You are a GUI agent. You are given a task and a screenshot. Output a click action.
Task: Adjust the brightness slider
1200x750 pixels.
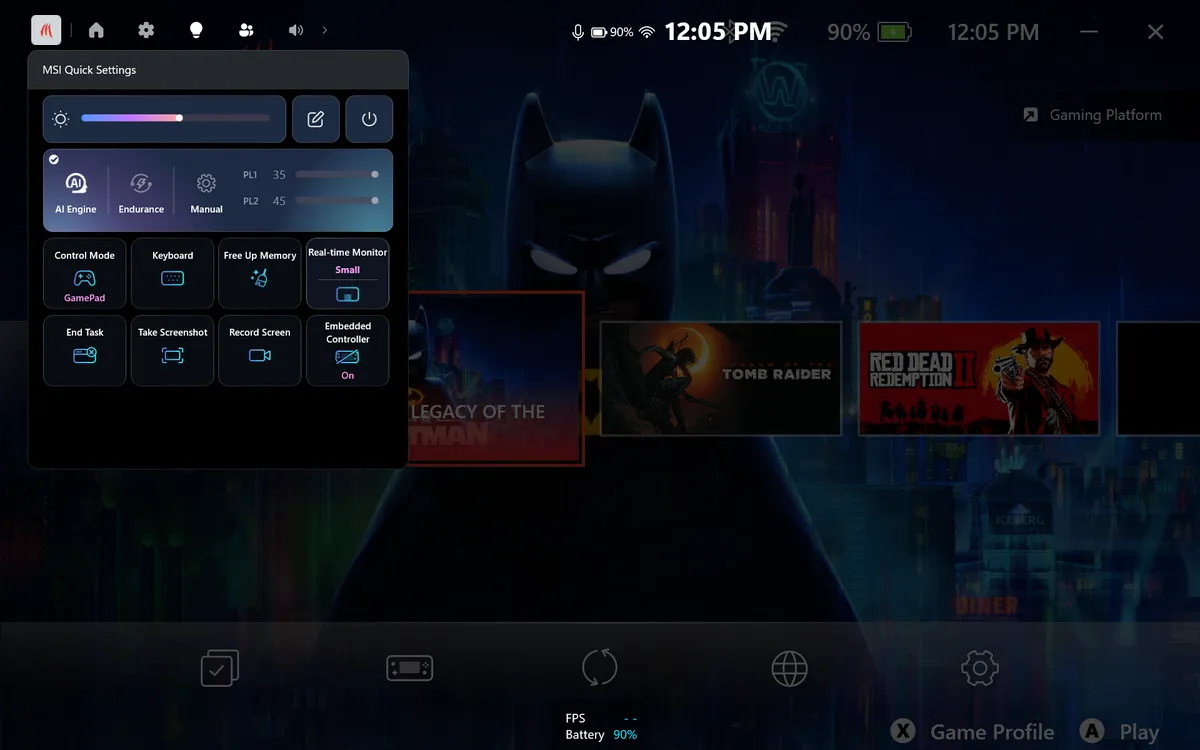pyautogui.click(x=175, y=118)
